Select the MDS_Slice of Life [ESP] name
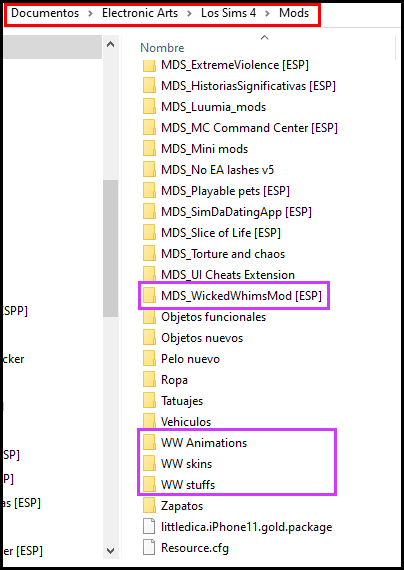The width and height of the screenshot is (404, 570). [x=221, y=233]
